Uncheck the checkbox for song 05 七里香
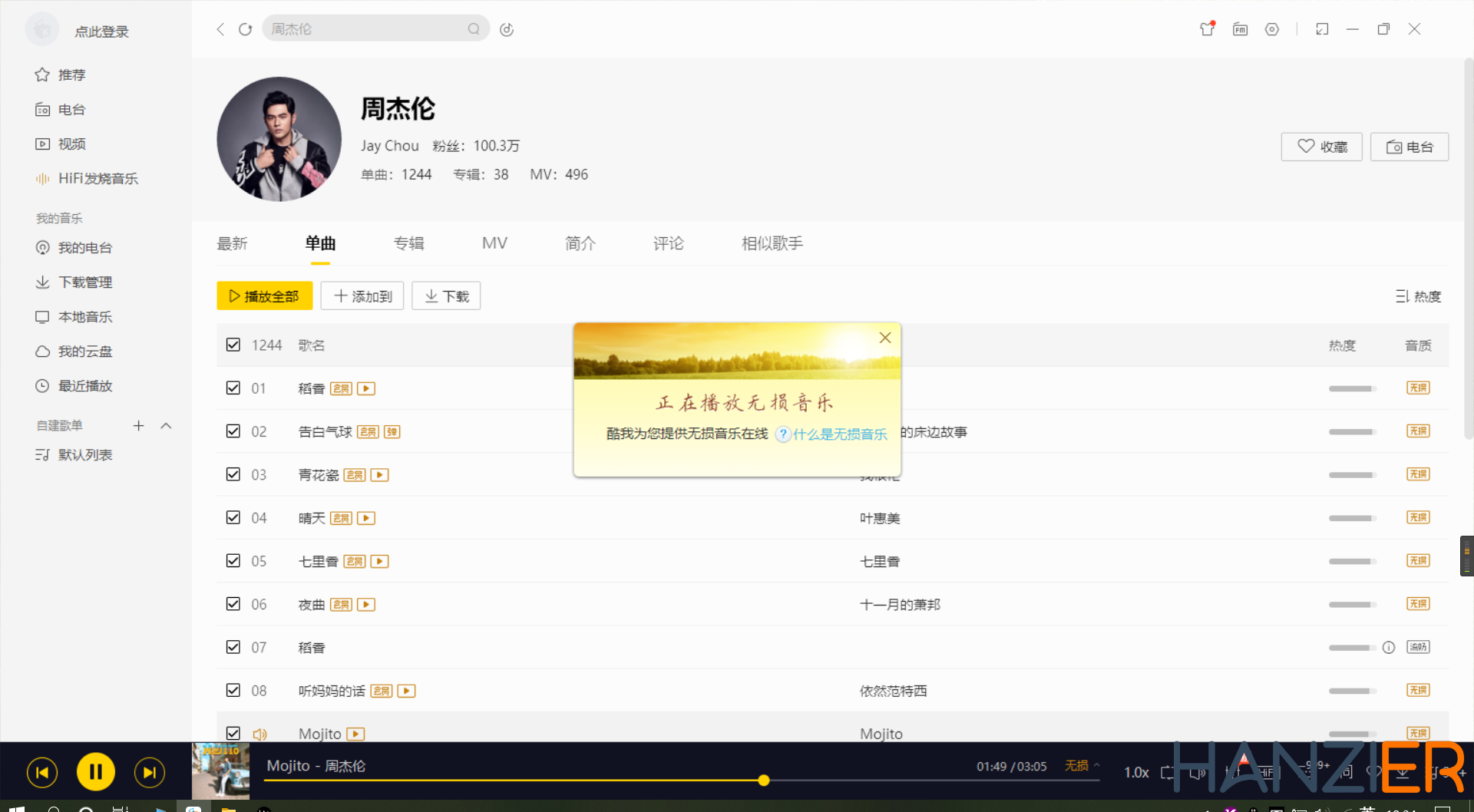 tap(233, 561)
